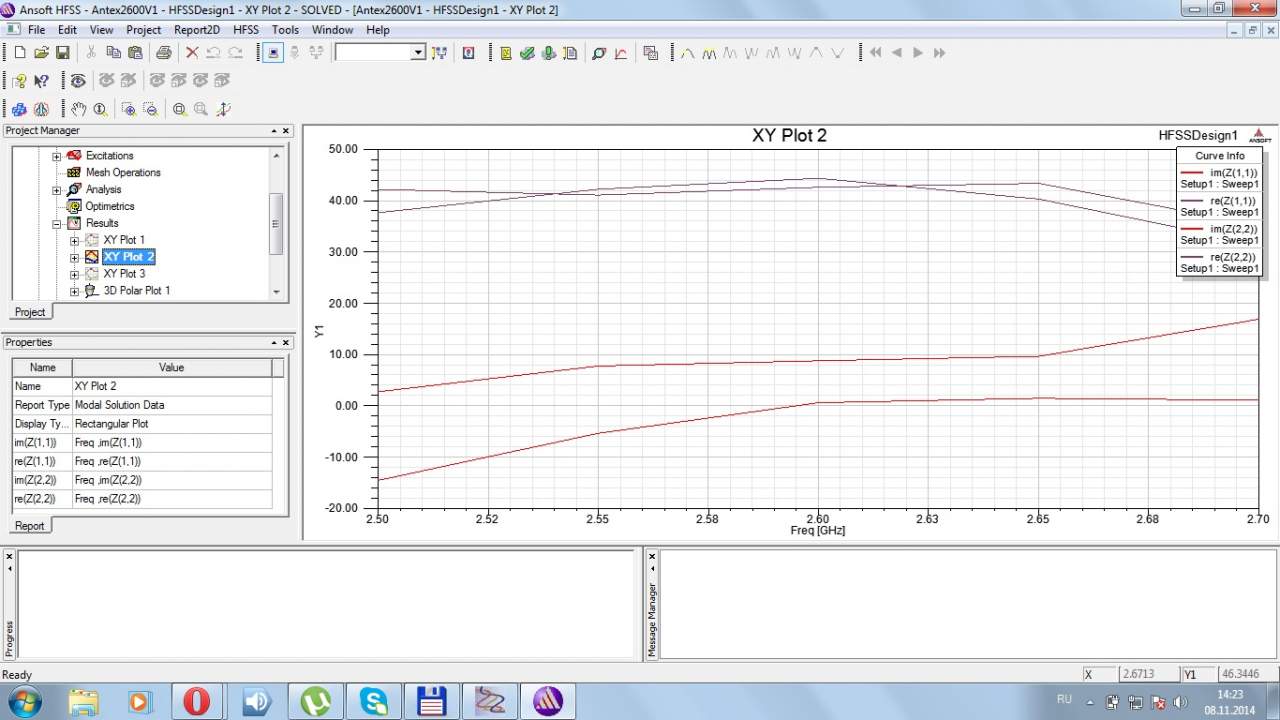Expand the 3D Polar Plot 1 node
The width and height of the screenshot is (1280, 720).
click(x=75, y=291)
